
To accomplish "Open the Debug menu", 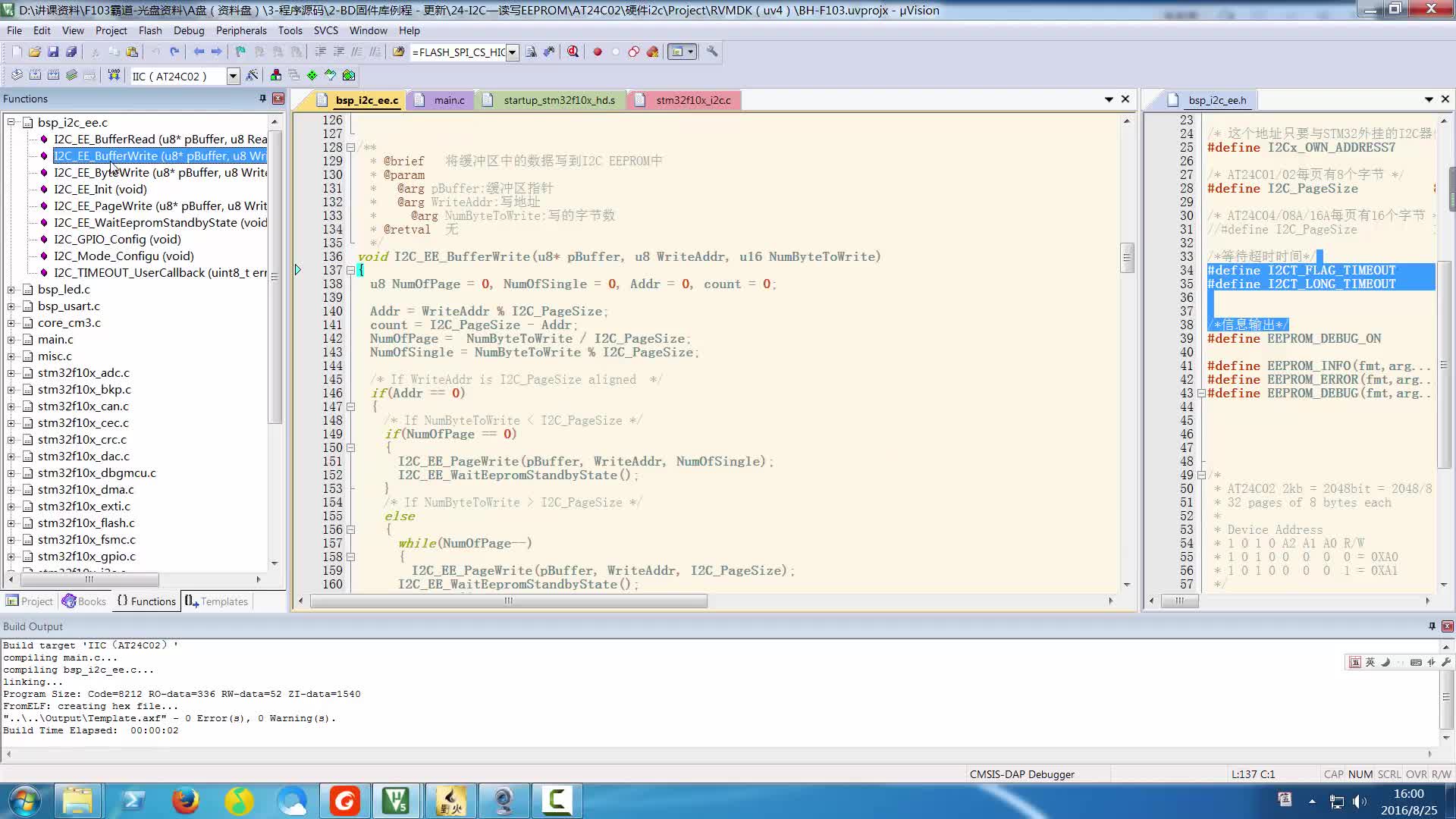I will click(189, 30).
